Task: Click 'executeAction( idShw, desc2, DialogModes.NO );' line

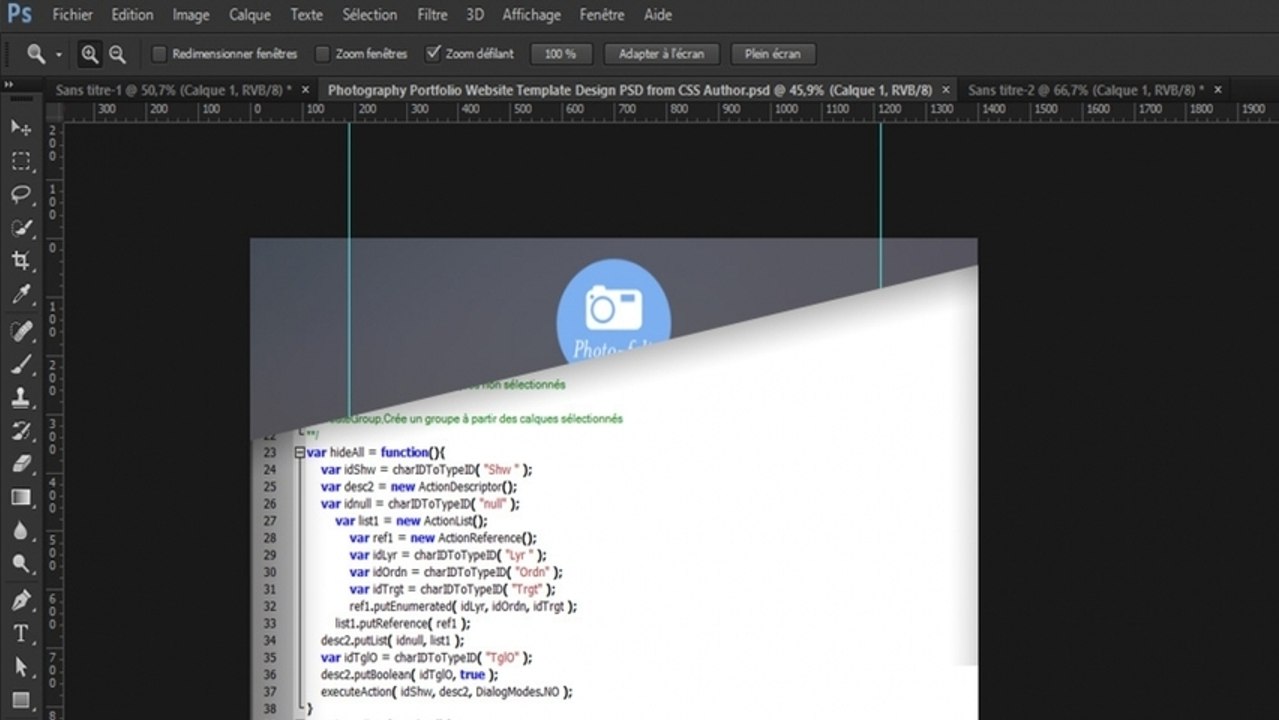Action: tap(446, 691)
